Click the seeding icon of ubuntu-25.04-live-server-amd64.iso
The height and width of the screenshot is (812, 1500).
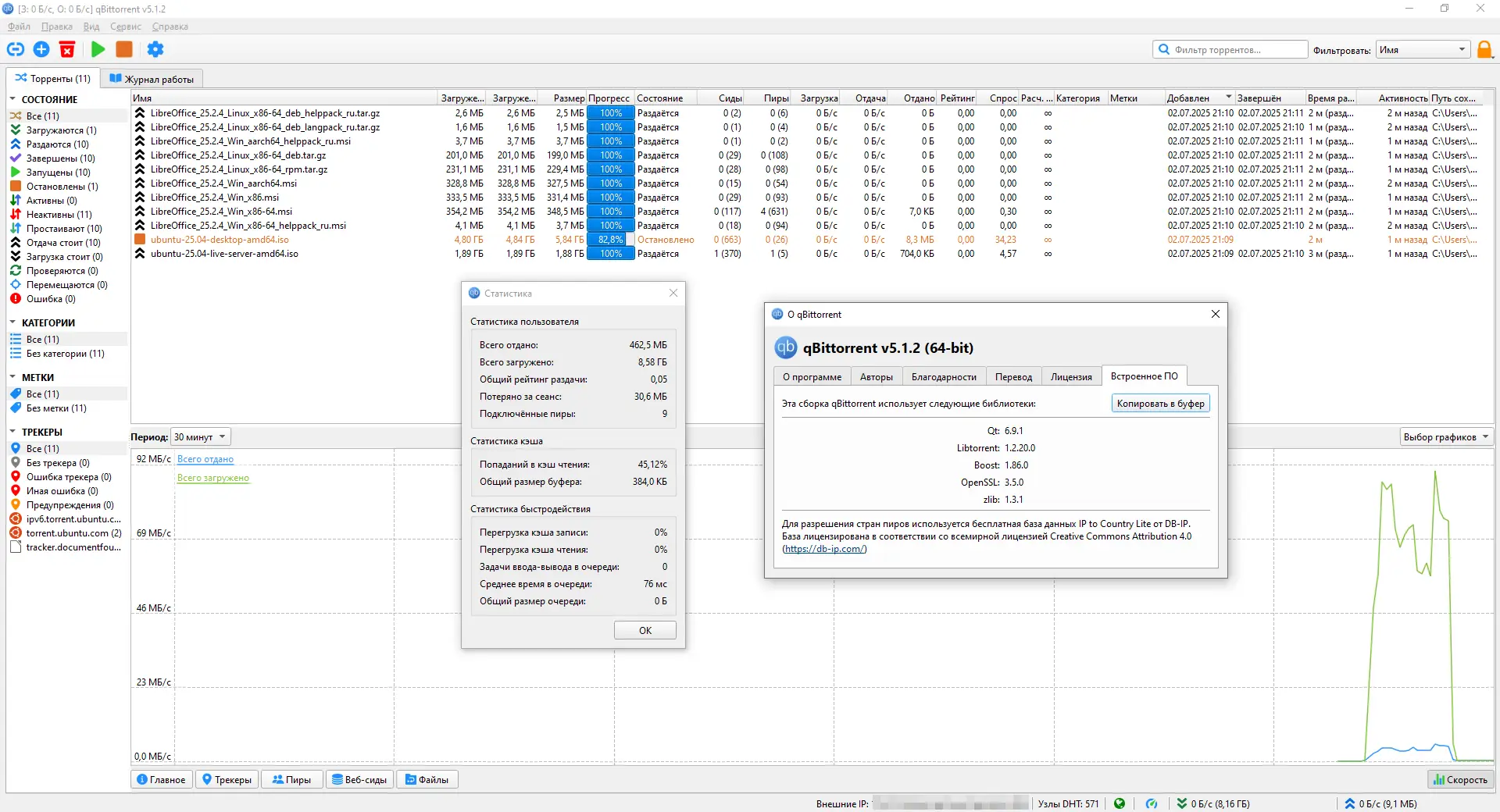140,254
